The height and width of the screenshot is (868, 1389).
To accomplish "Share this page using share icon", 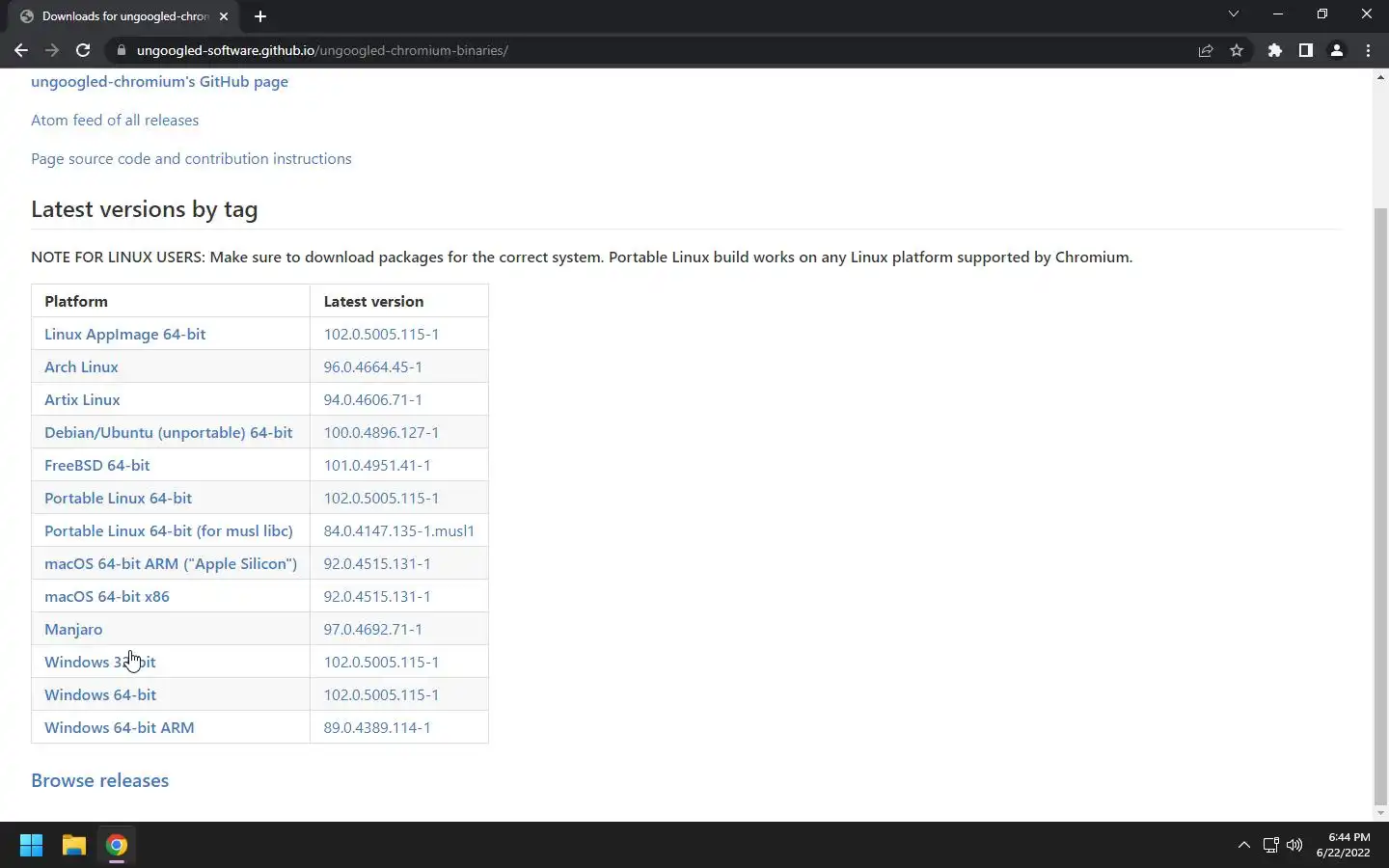I will tap(1206, 50).
